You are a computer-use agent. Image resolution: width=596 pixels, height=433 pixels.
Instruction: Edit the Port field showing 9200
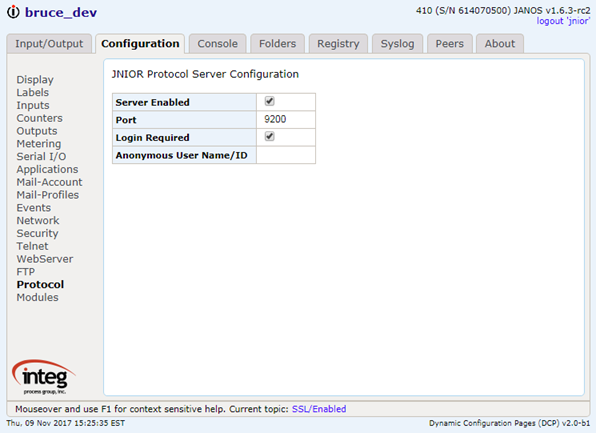(286, 119)
